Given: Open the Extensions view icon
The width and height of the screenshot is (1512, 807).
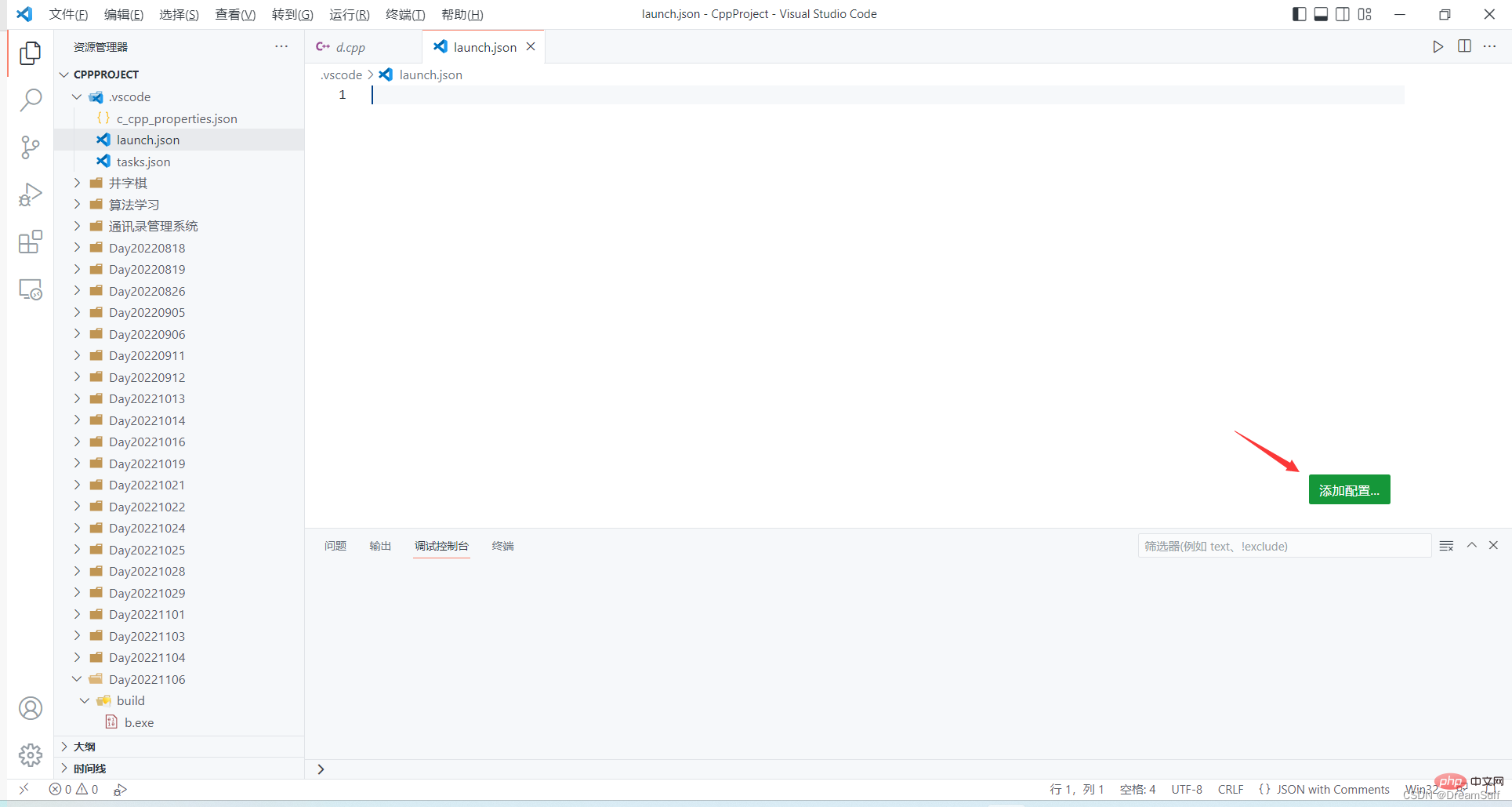Looking at the screenshot, I should click(30, 242).
